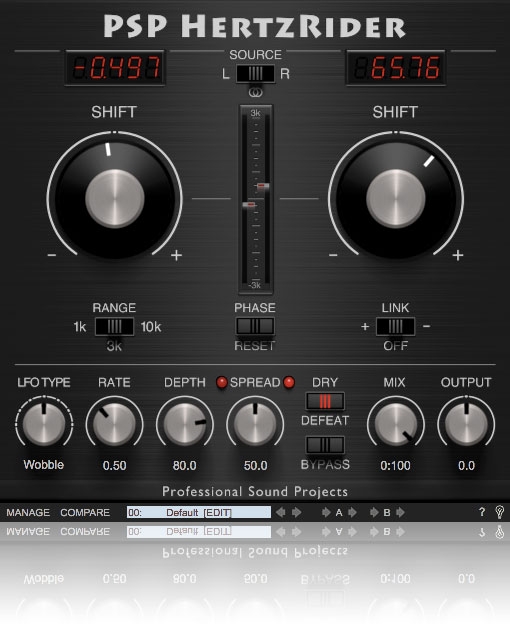
Task: Click the arrow left of B
Action: (374, 512)
